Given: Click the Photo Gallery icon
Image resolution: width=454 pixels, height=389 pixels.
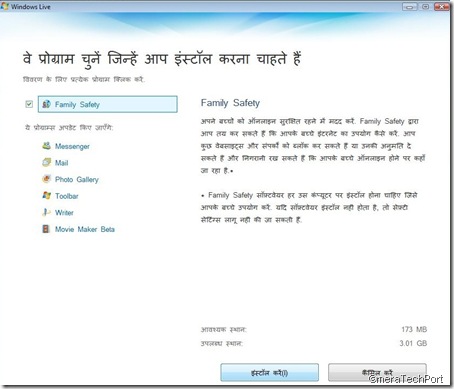Looking at the screenshot, I should click(46, 179).
